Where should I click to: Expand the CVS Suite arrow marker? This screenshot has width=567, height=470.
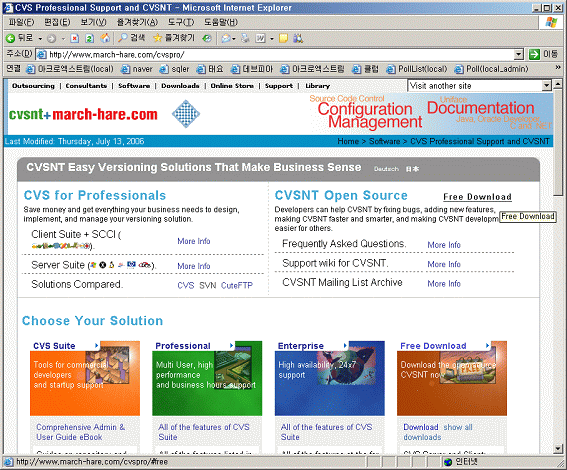(96, 346)
